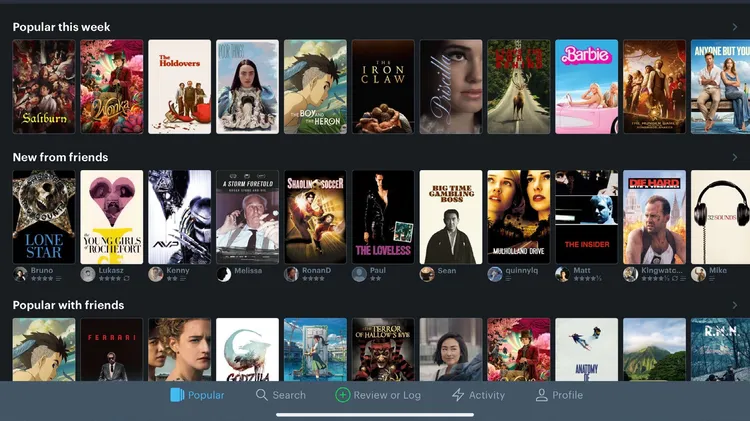Viewport: 750px width, 421px height.
Task: Go to the Profile tab
Action: (559, 395)
